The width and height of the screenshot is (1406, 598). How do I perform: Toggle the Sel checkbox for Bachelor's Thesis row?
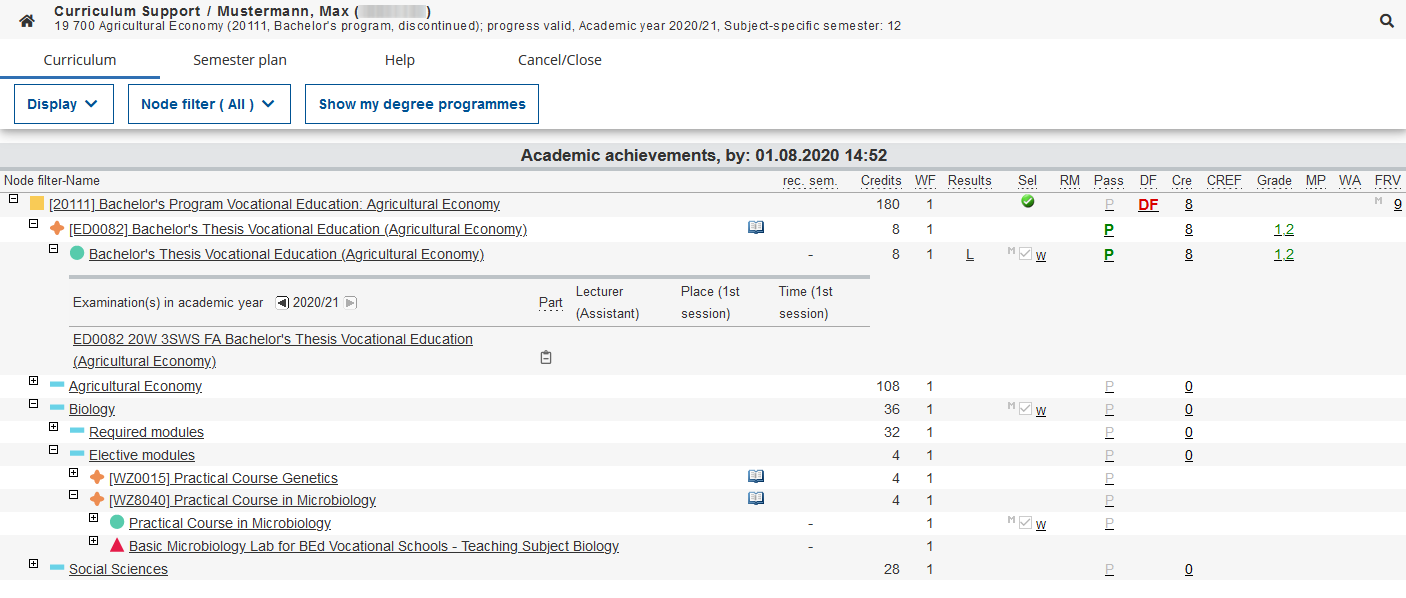[x=1025, y=254]
